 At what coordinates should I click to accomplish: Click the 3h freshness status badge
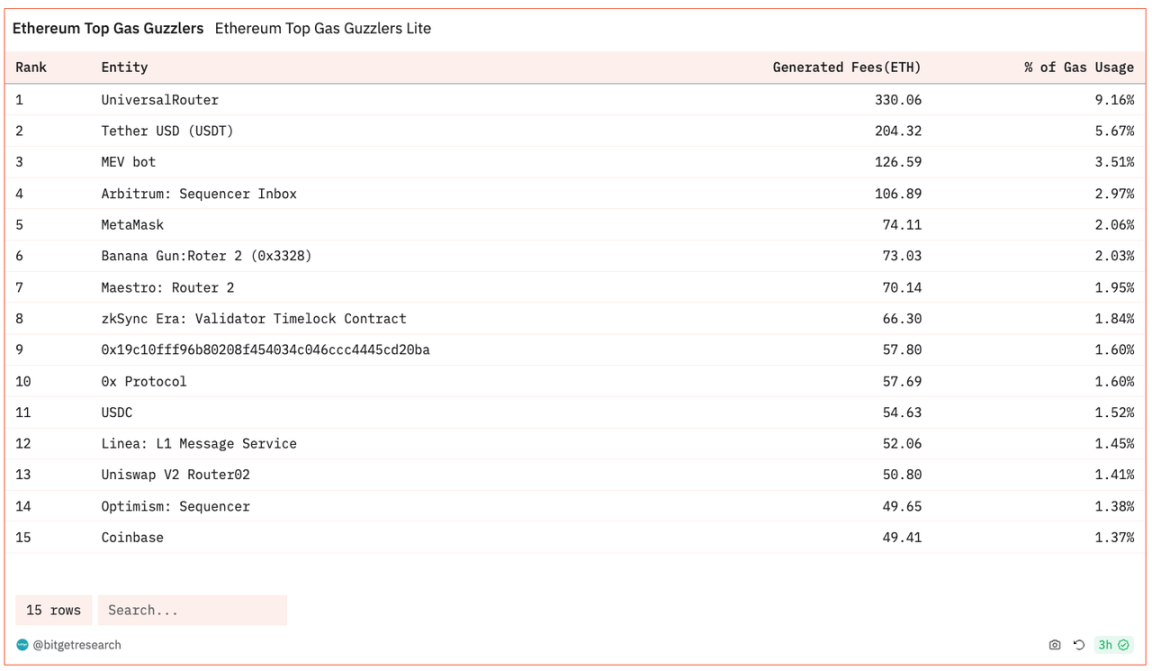point(1113,645)
